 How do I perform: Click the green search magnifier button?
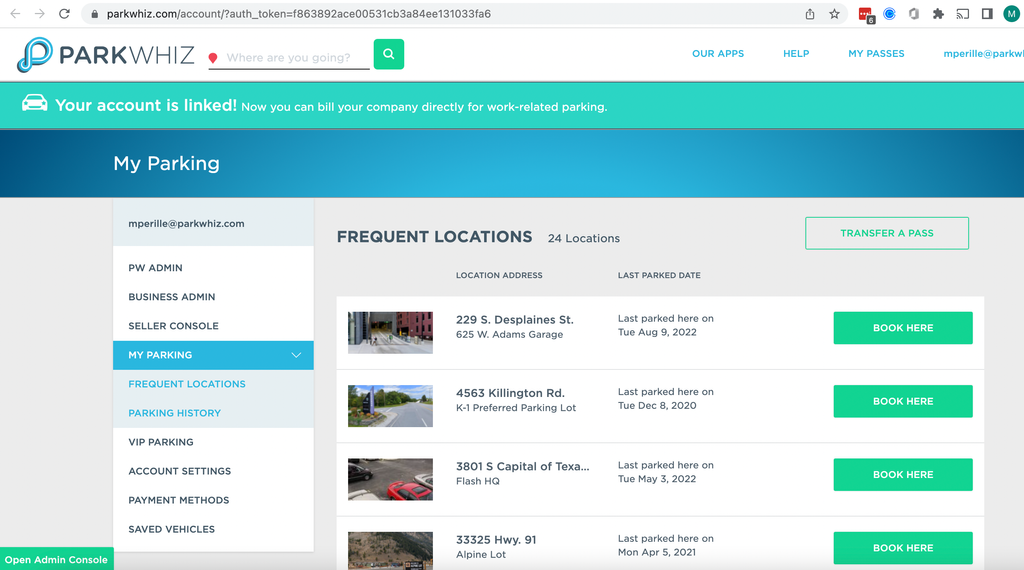pos(389,54)
